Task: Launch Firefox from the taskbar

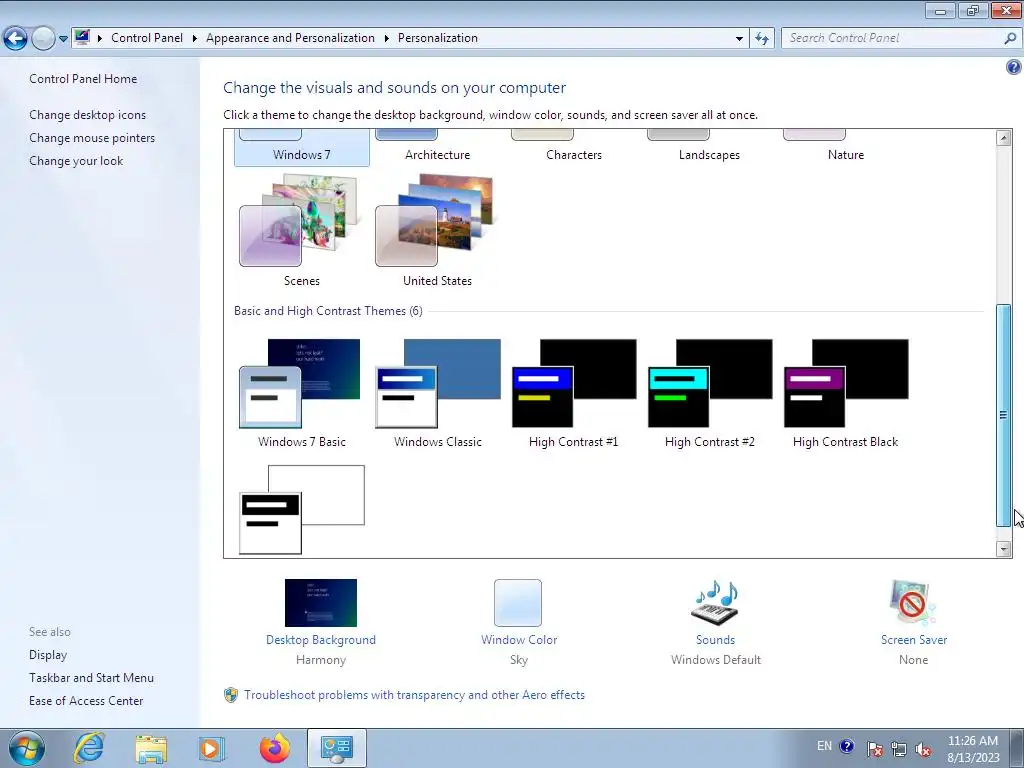Action: click(x=275, y=748)
